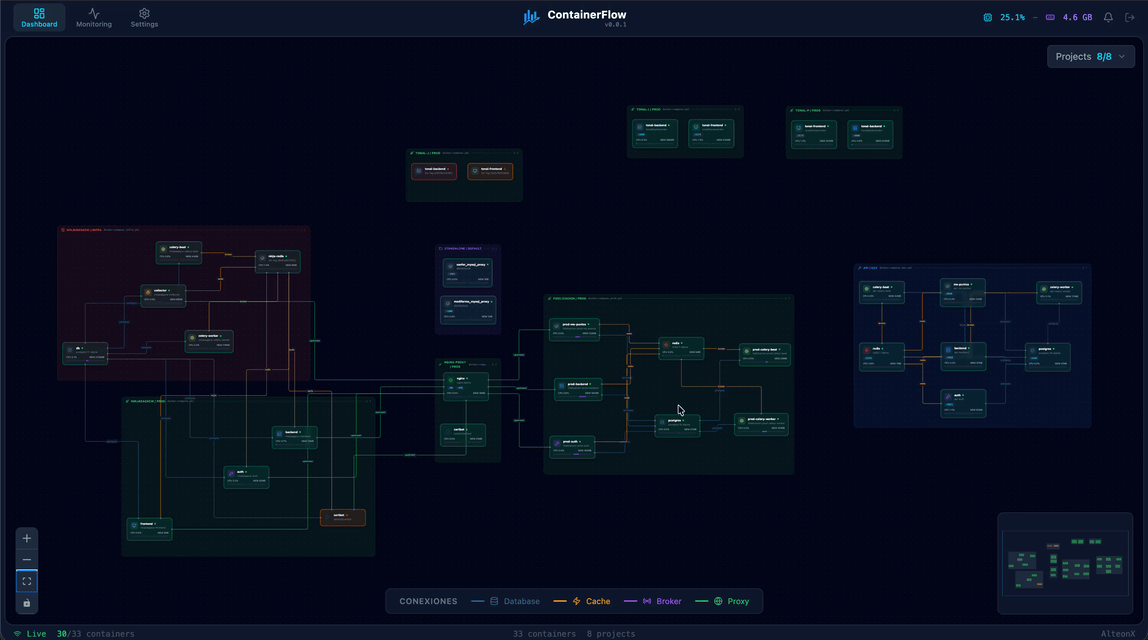The image size is (1148, 640).
Task: Click the minimap overview panel
Action: point(1065,563)
